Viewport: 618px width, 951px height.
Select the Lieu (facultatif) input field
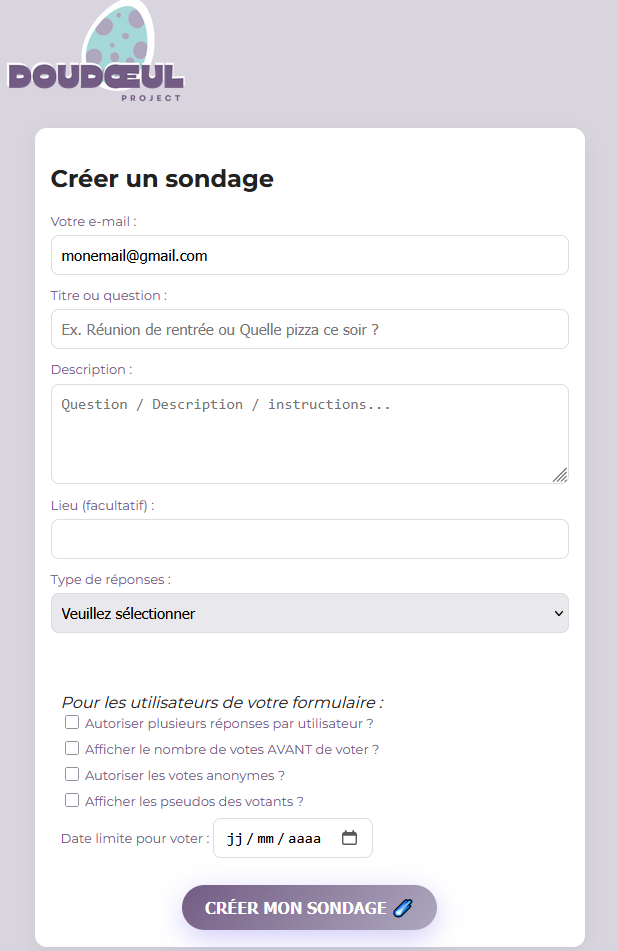coord(309,539)
